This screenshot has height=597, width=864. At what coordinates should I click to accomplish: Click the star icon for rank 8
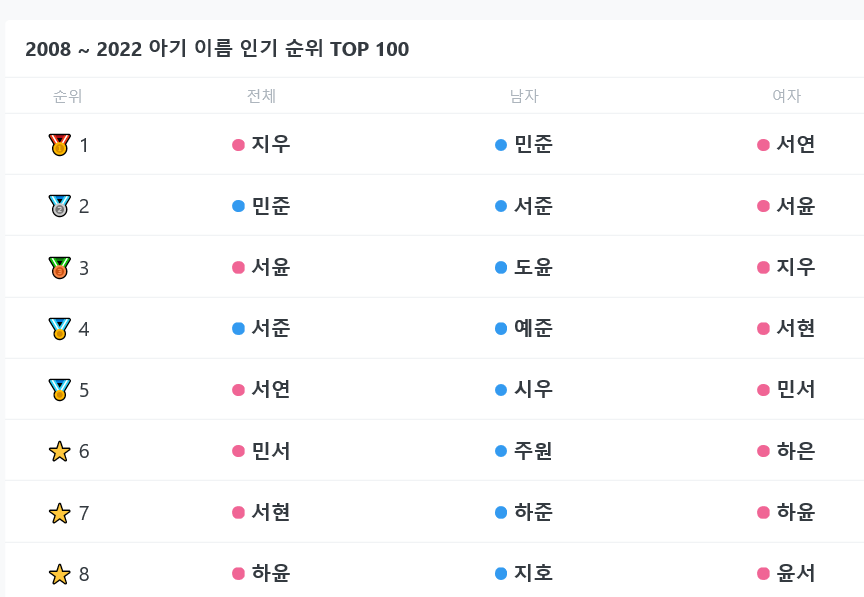pyautogui.click(x=60, y=574)
